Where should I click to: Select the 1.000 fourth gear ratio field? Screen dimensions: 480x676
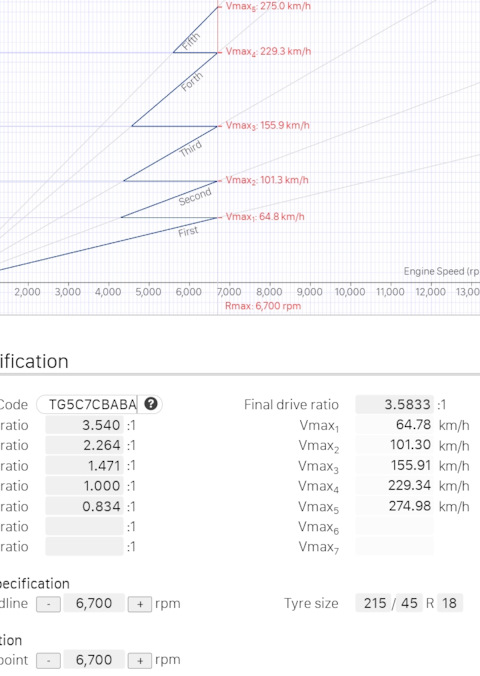(85, 486)
